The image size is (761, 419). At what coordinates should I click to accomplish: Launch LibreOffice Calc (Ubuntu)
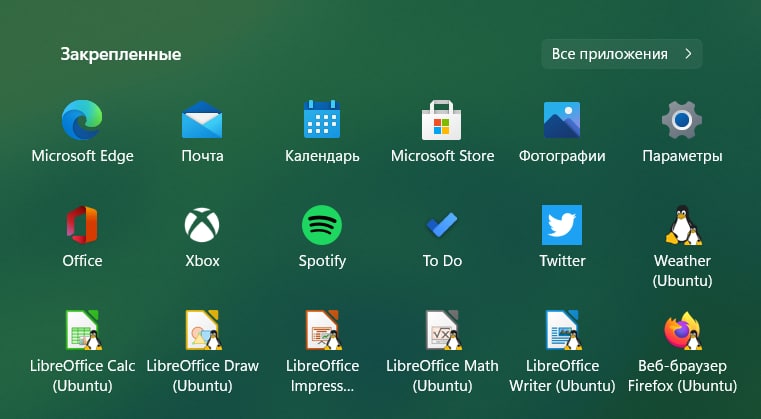pyautogui.click(x=83, y=330)
